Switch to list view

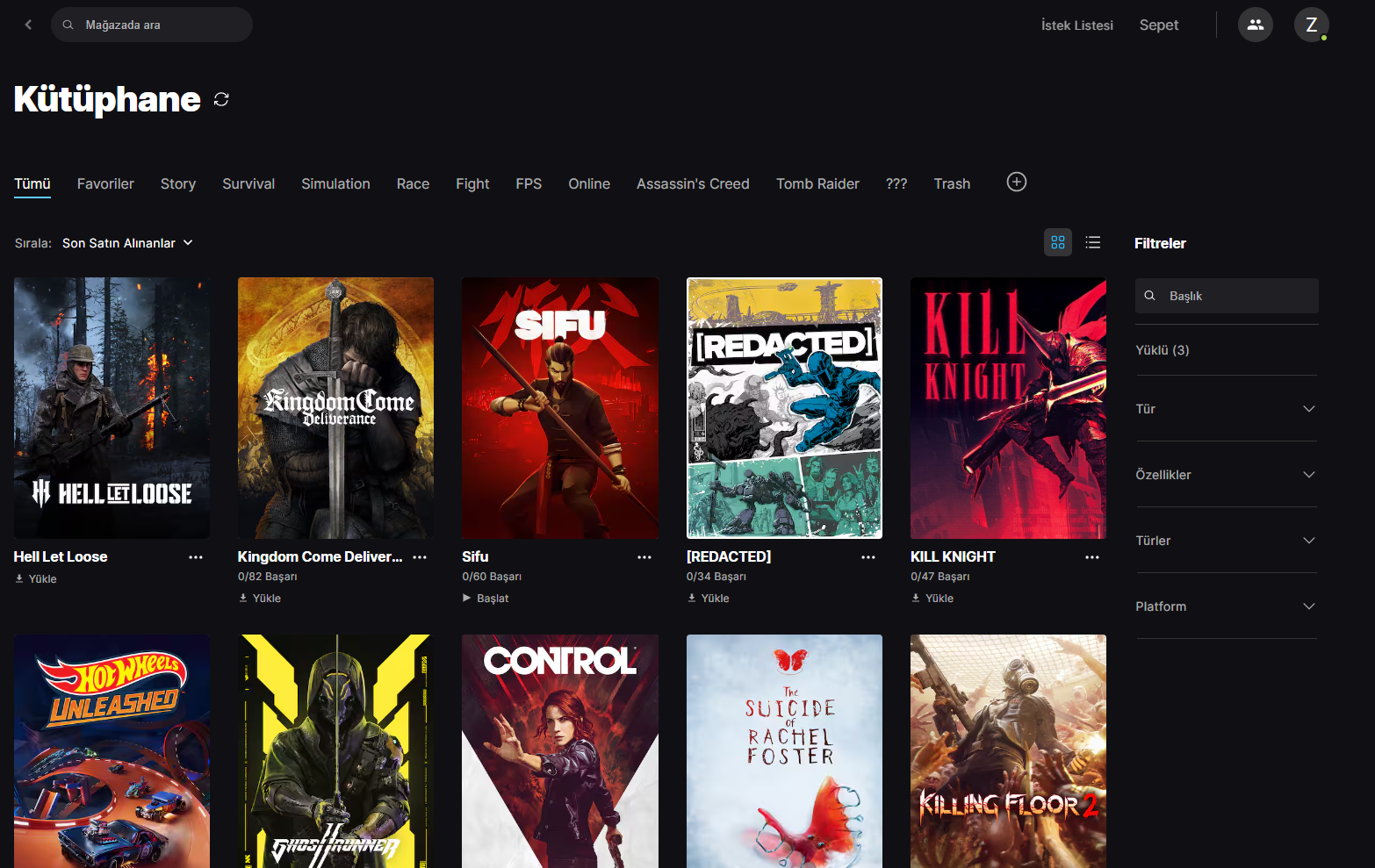(1093, 242)
